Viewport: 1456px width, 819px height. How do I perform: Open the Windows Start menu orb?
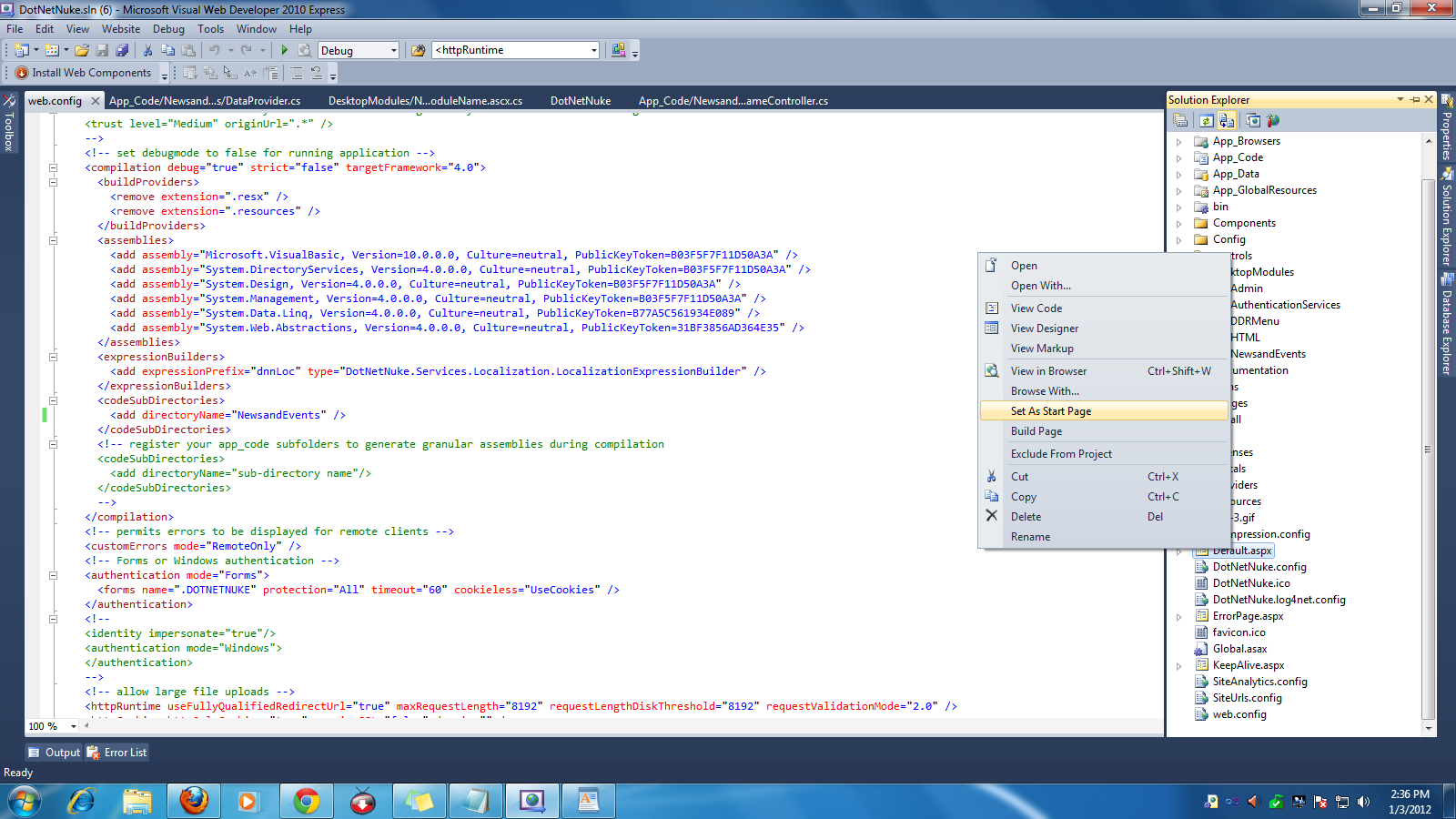click(x=25, y=802)
